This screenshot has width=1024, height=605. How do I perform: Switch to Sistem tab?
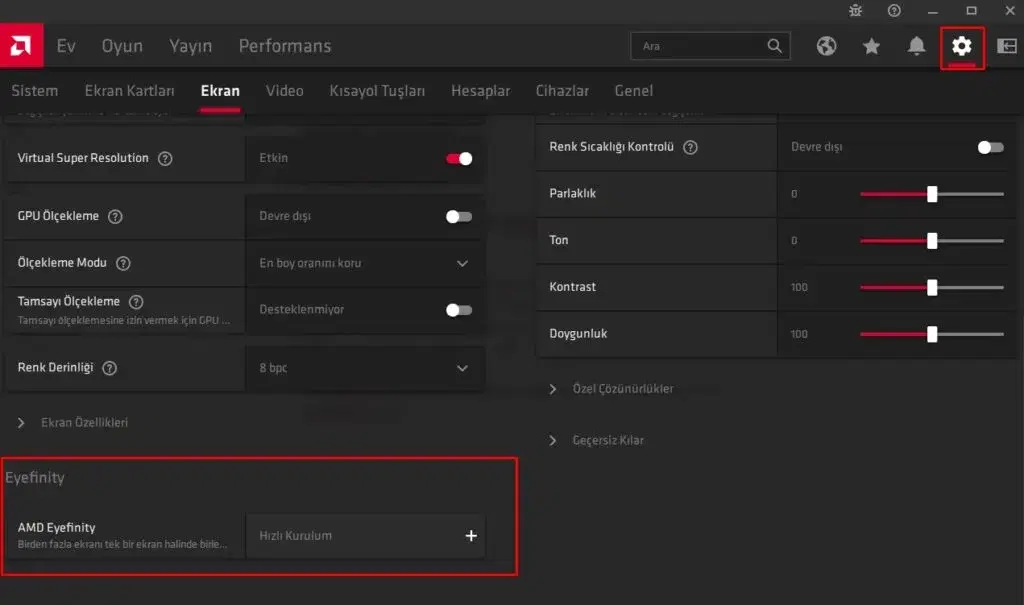[x=35, y=91]
